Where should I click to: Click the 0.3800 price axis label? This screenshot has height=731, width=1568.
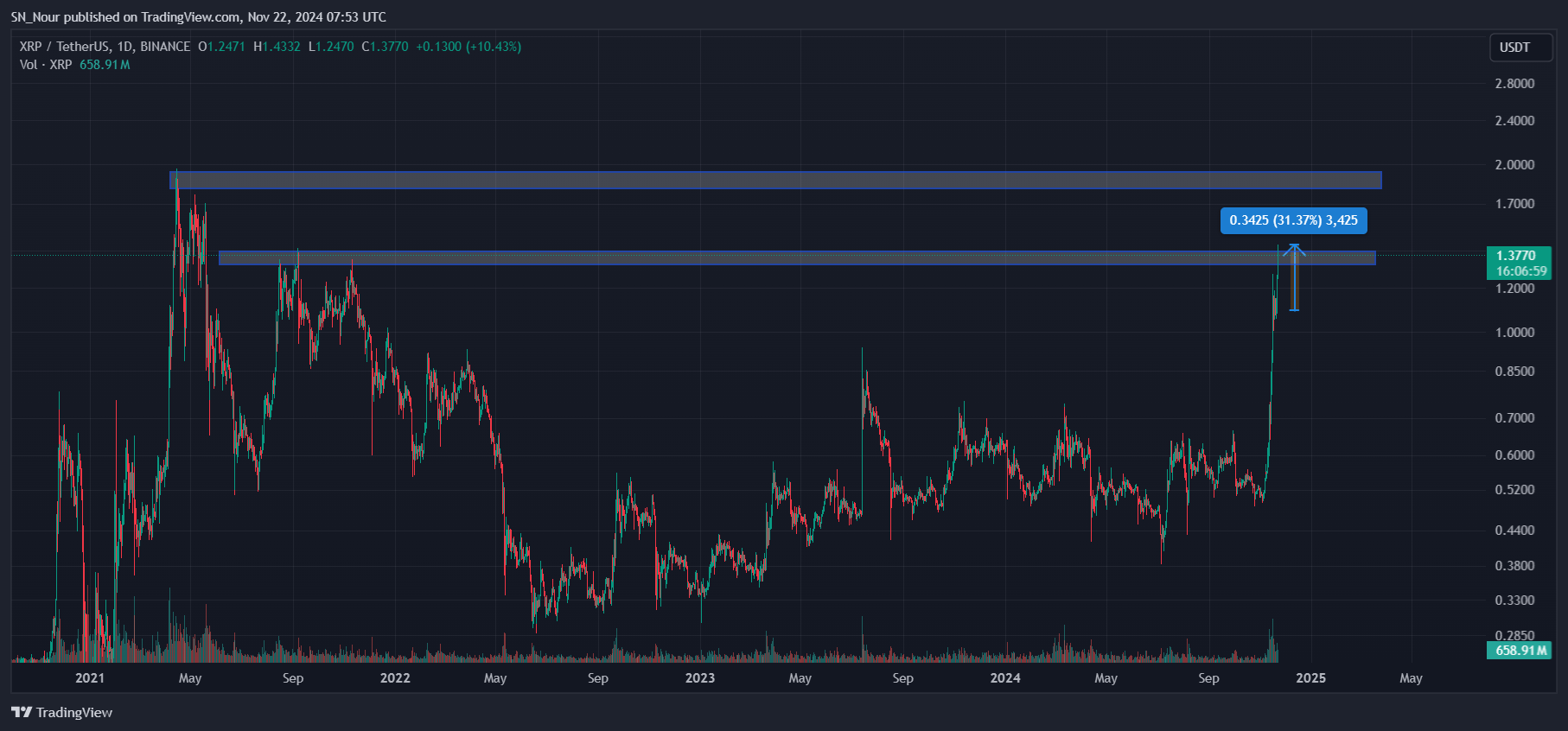[1514, 566]
